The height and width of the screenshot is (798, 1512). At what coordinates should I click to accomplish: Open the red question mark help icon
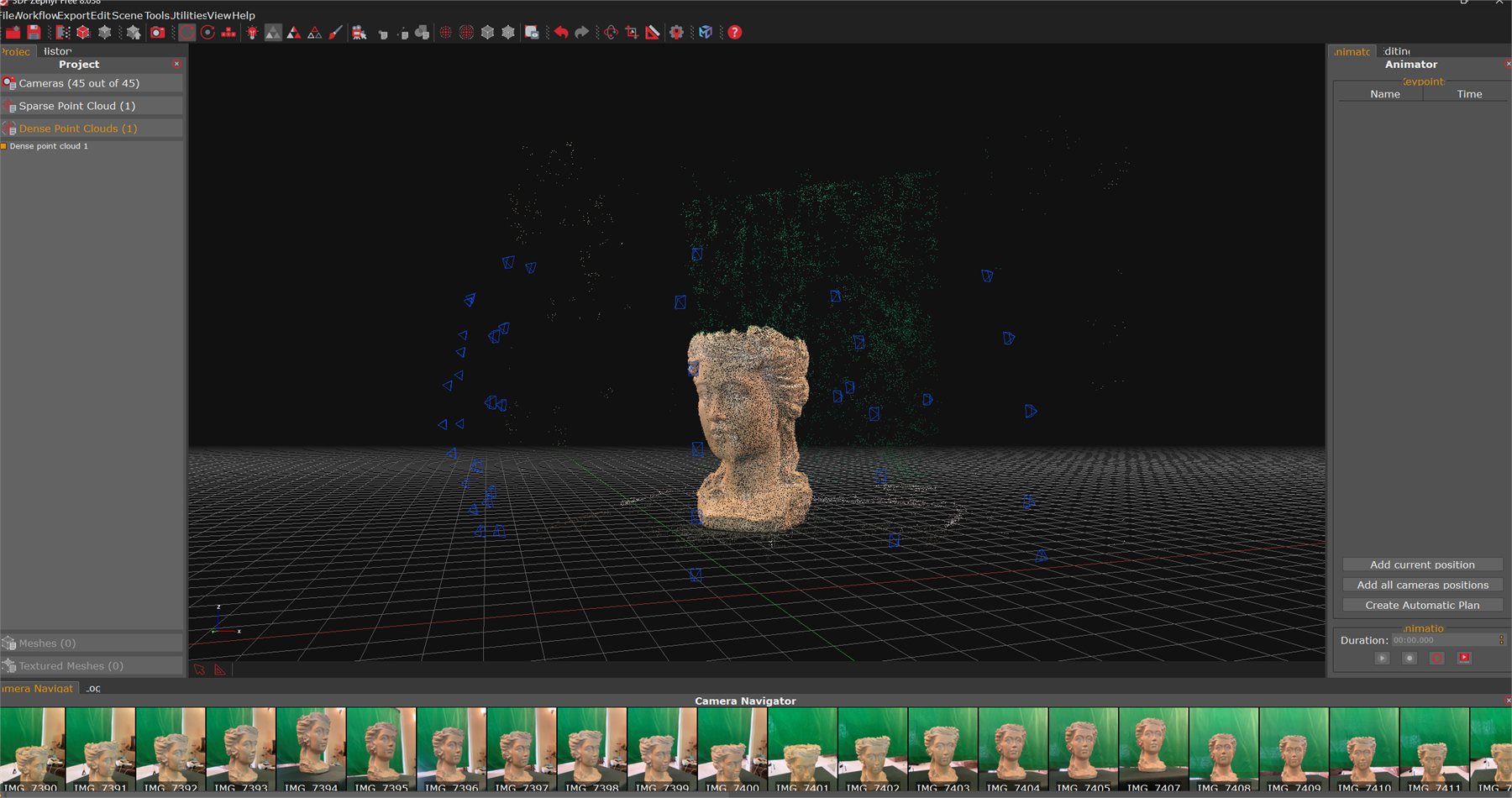(x=735, y=32)
